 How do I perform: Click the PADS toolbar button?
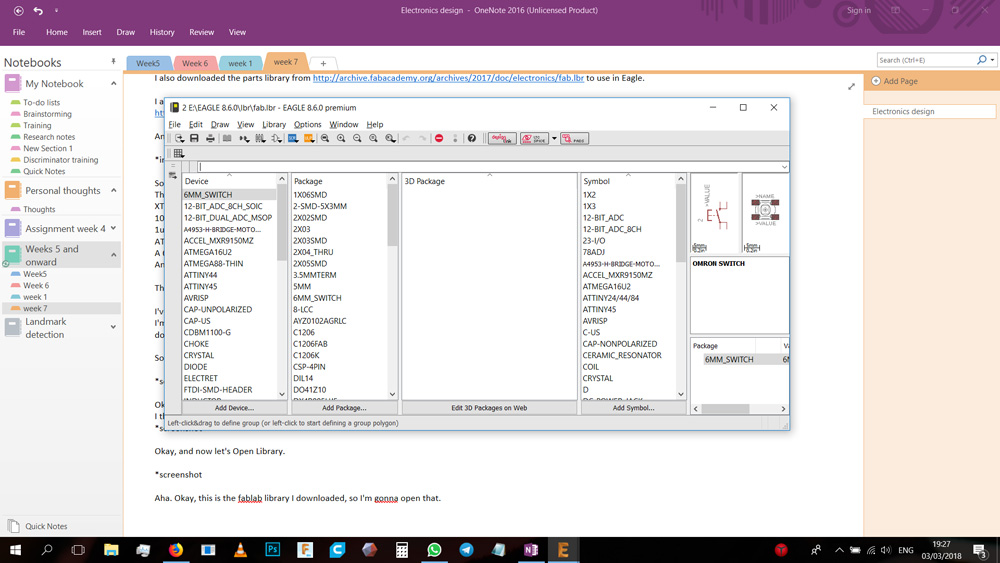(x=574, y=138)
